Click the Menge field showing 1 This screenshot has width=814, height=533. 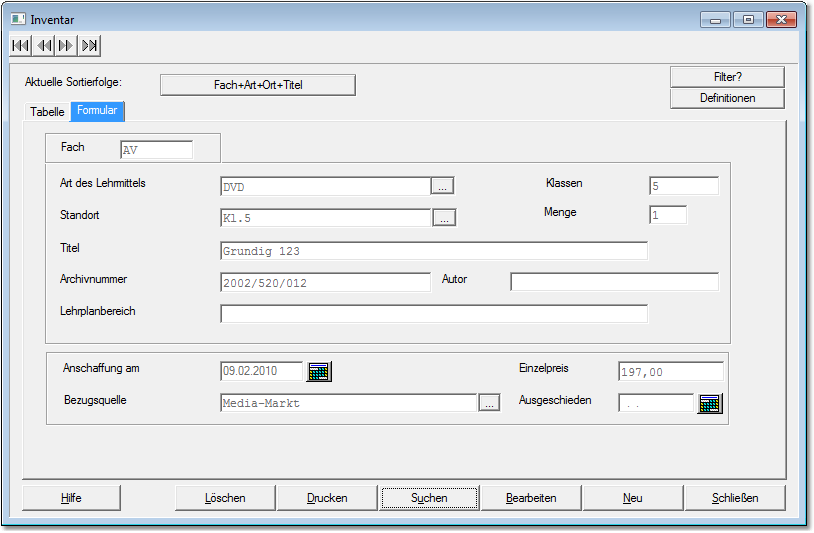(x=668, y=215)
